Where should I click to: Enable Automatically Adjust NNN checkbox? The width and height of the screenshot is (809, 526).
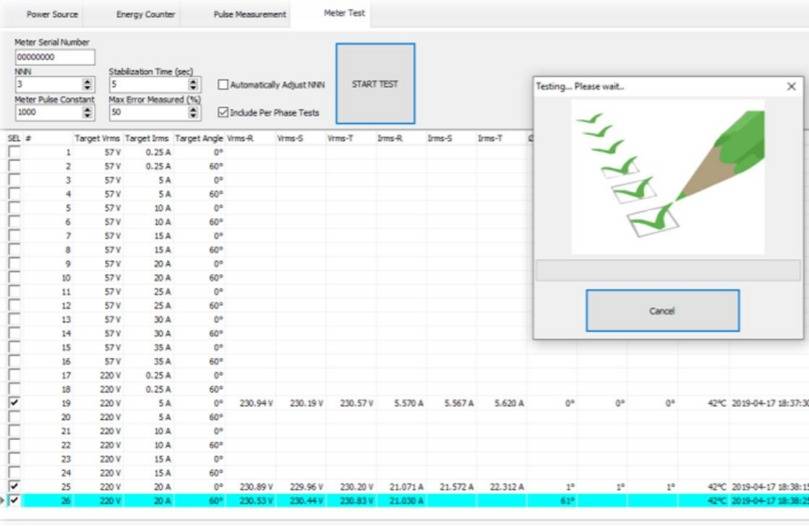pos(223,85)
